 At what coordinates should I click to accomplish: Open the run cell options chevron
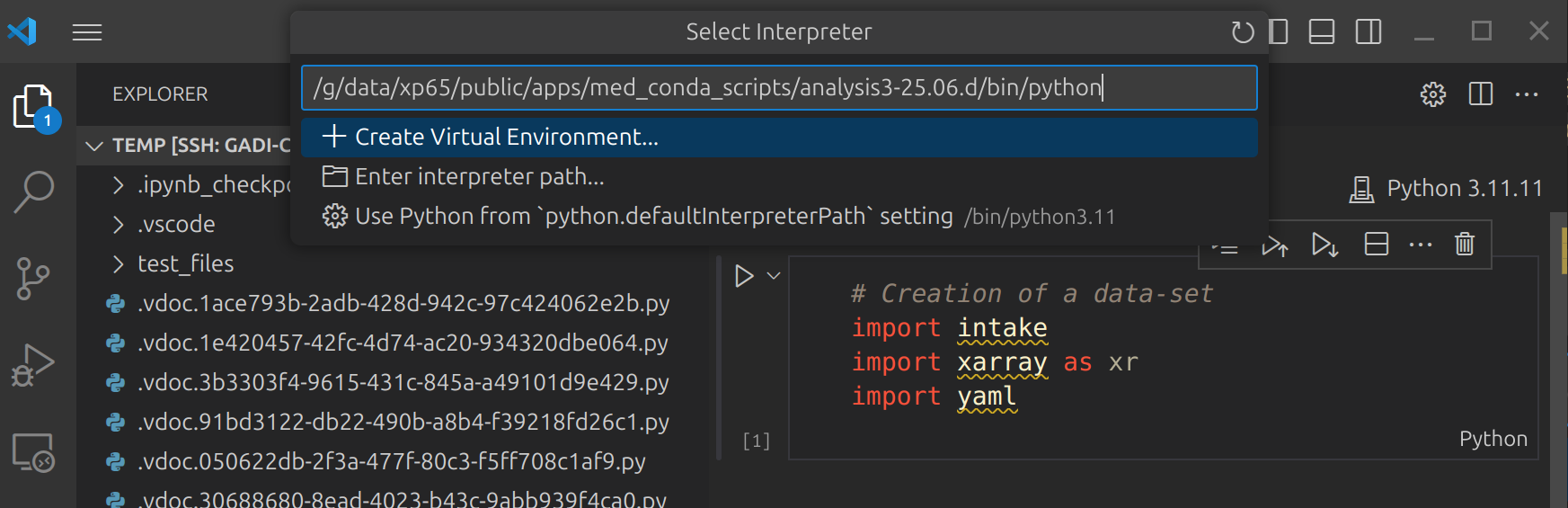(774, 276)
